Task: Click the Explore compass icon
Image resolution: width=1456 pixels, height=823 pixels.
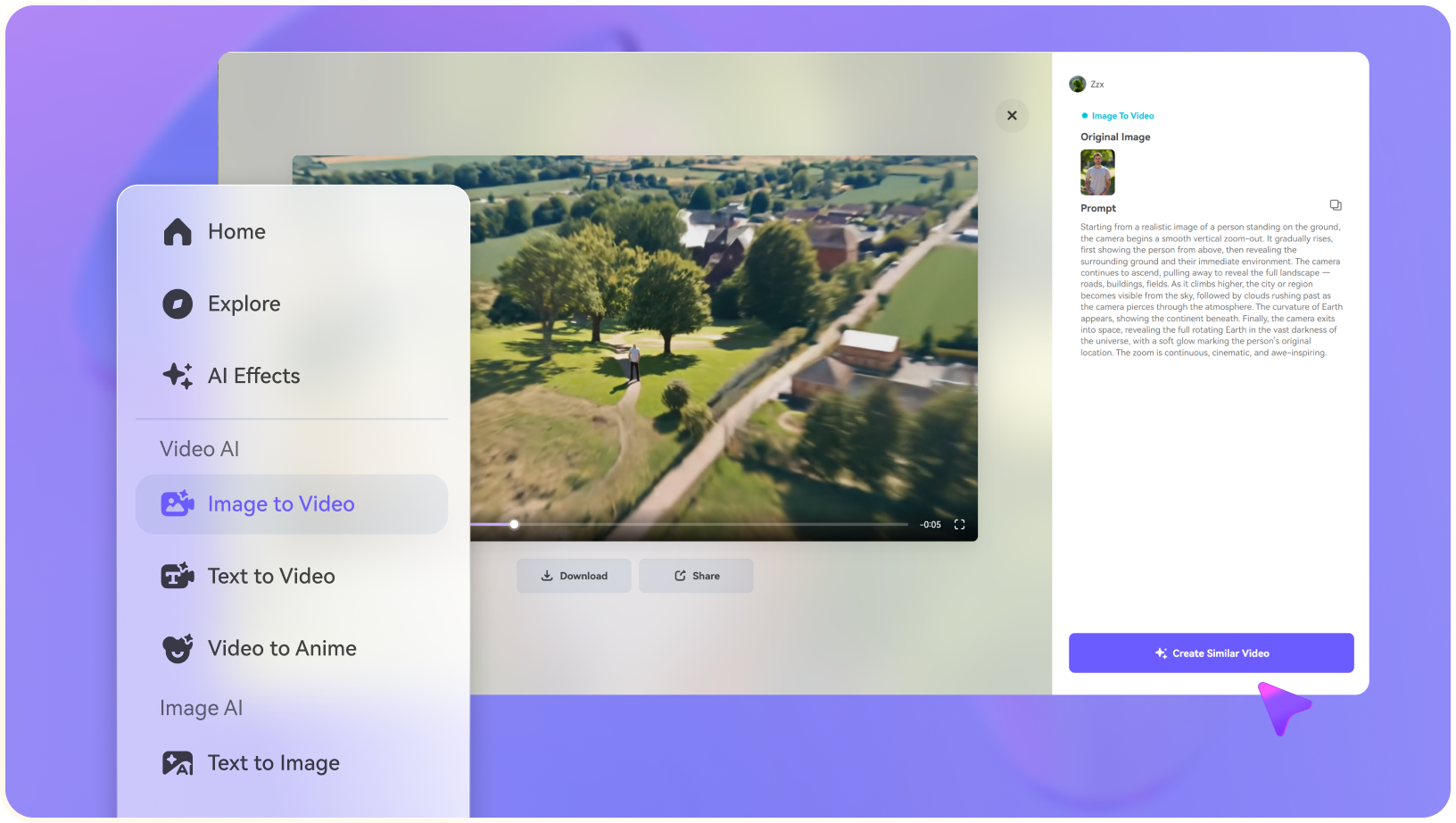Action: (x=178, y=304)
